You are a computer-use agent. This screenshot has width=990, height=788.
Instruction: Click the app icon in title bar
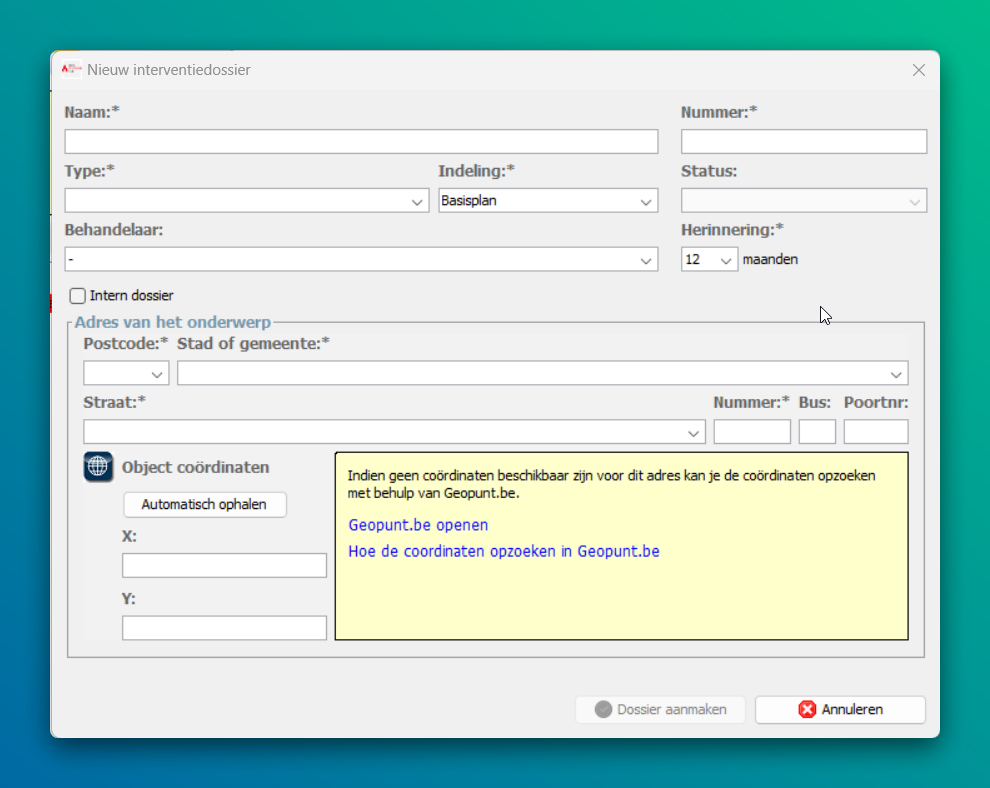pos(71,69)
